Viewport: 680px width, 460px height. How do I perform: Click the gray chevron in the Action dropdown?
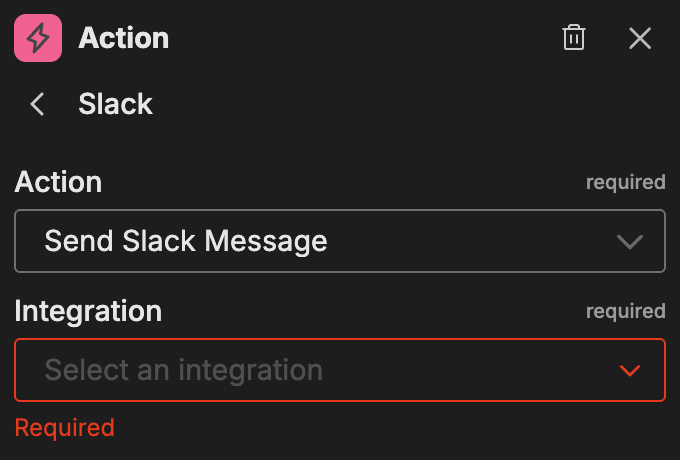tap(629, 242)
